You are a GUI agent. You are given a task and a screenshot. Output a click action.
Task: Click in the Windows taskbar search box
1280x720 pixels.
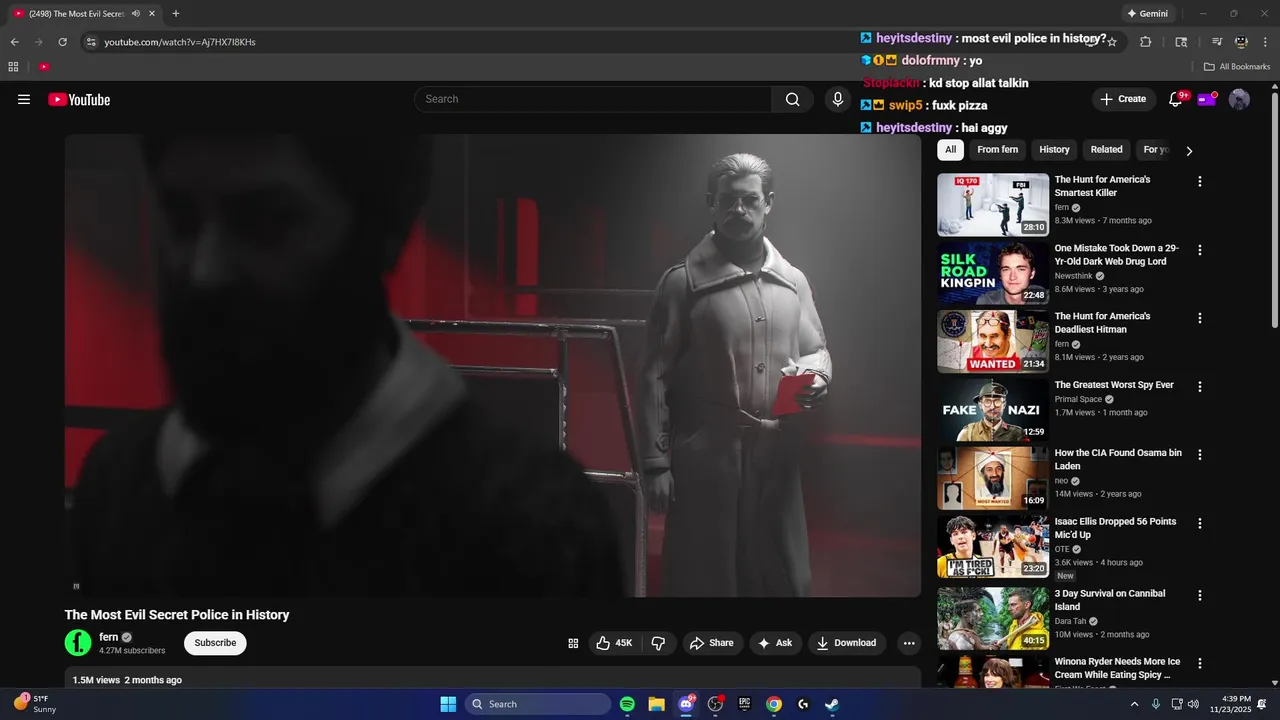[x=538, y=704]
